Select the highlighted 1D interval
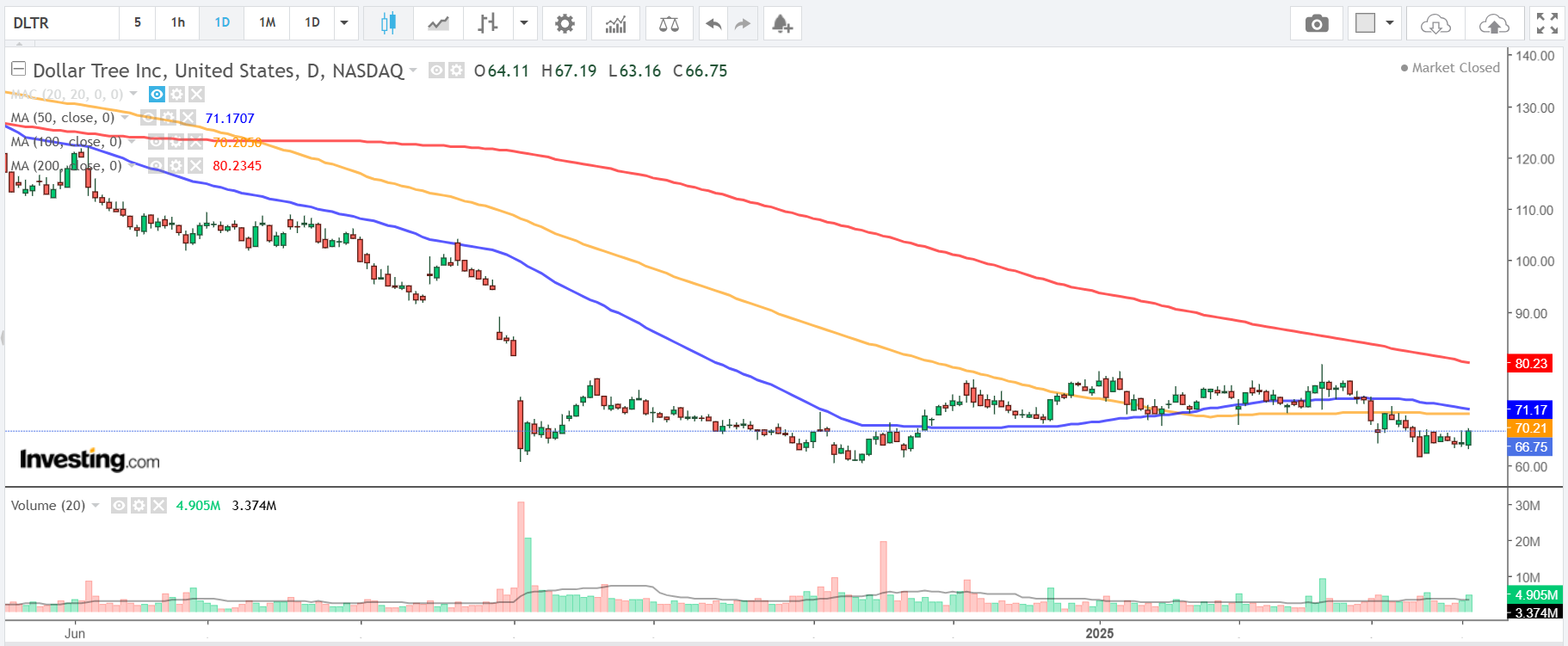Viewport: 1568px width, 646px height. (222, 23)
